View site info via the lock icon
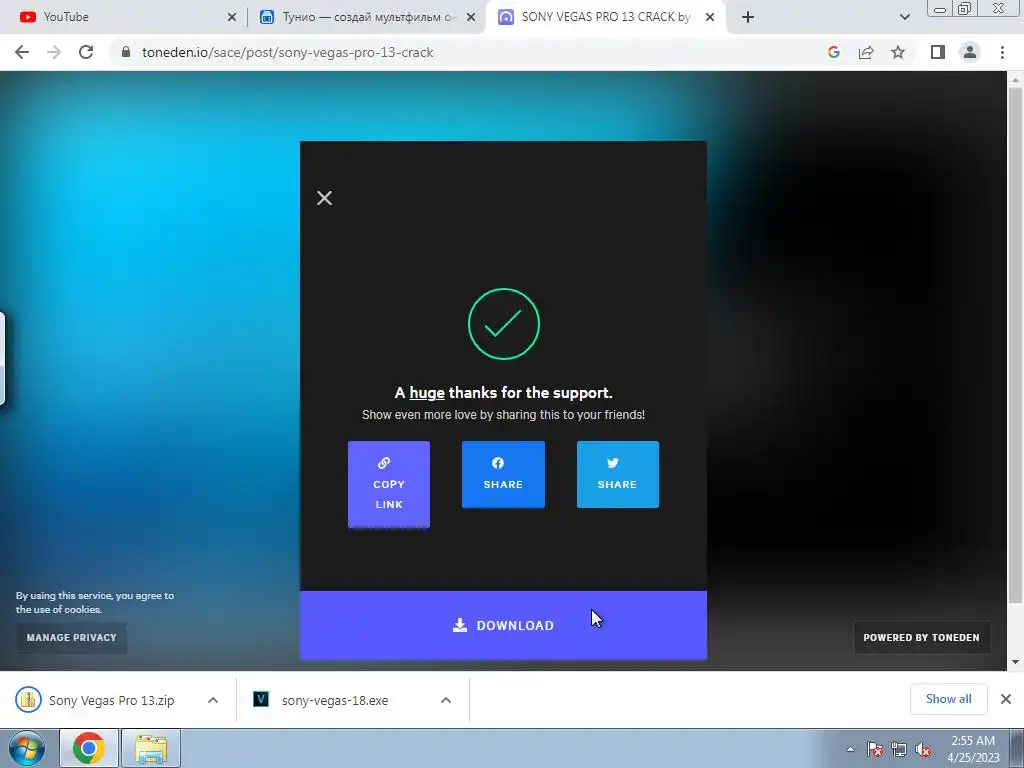 tap(126, 52)
